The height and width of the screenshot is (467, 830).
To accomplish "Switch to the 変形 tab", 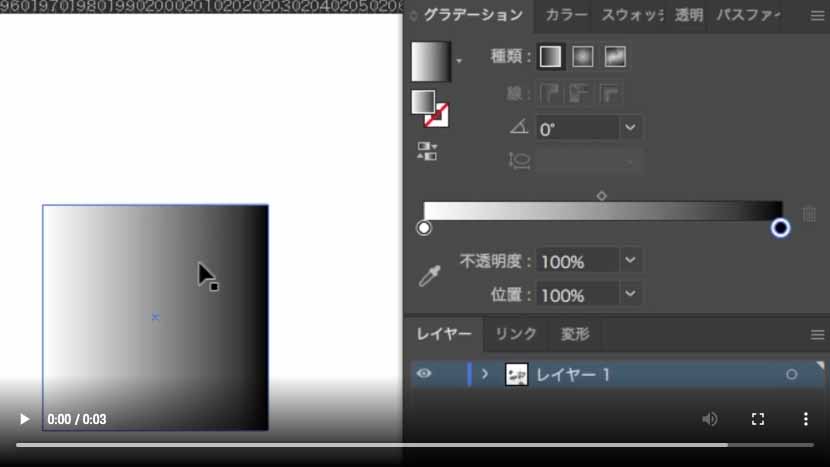I will click(575, 334).
